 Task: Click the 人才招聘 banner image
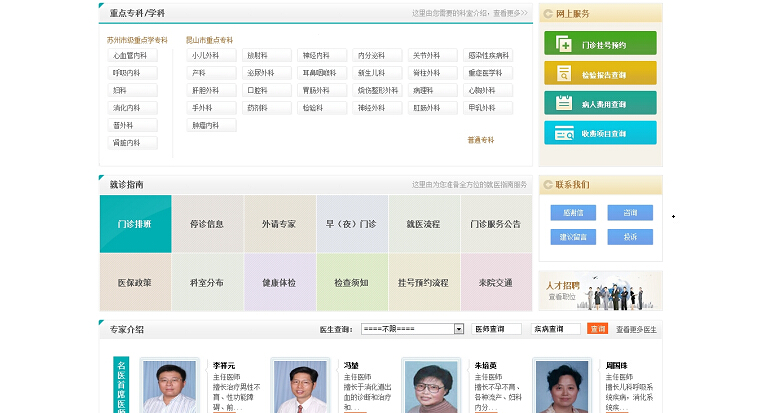click(600, 291)
